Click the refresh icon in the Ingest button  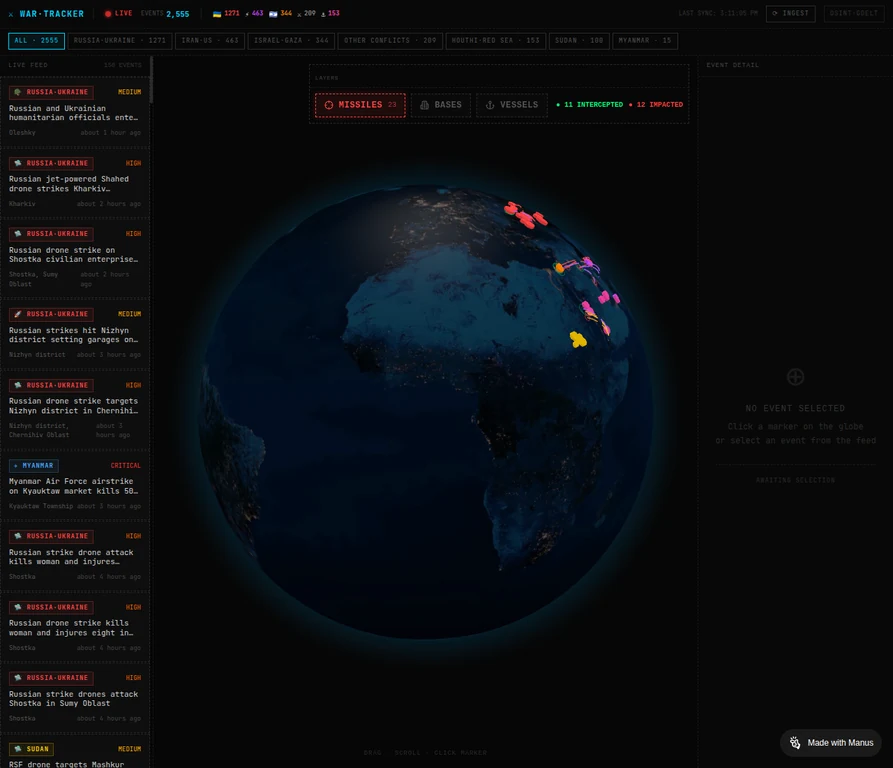(775, 13)
